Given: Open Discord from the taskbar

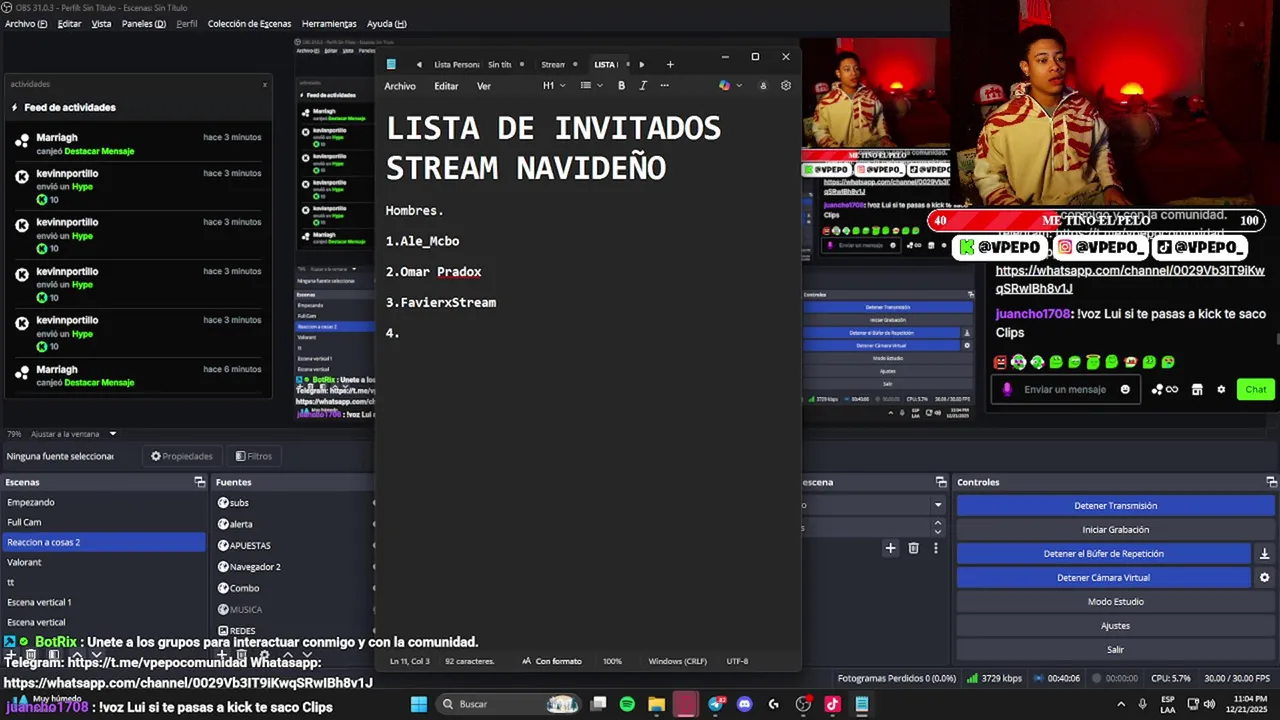Looking at the screenshot, I should 744,704.
